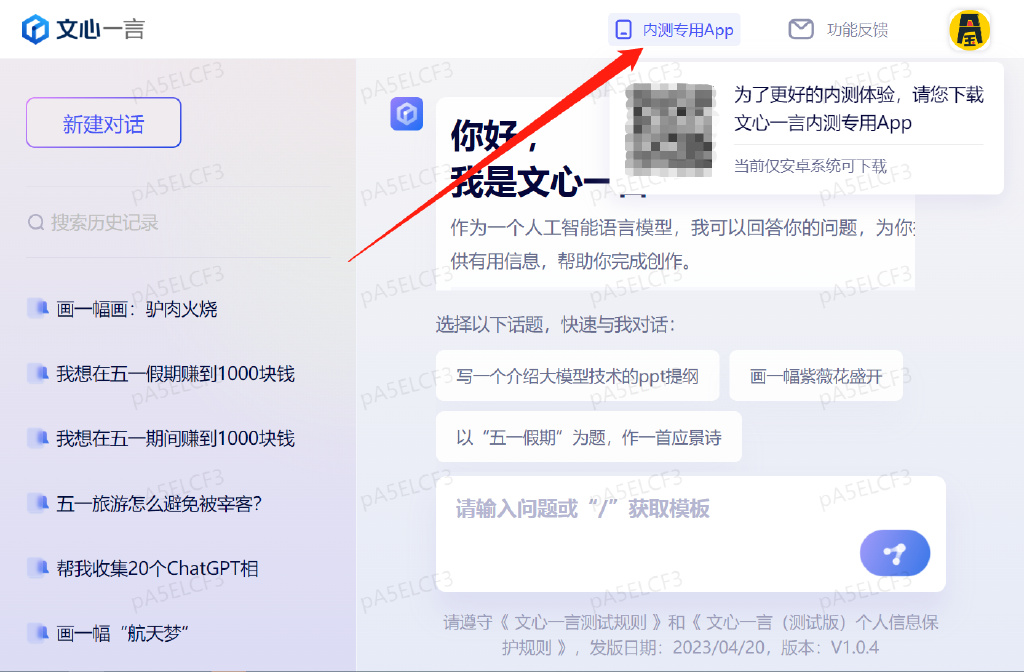Open history item 五一旅游怎么避免被宰客?
Screen dimensions: 1024x672
159,504
